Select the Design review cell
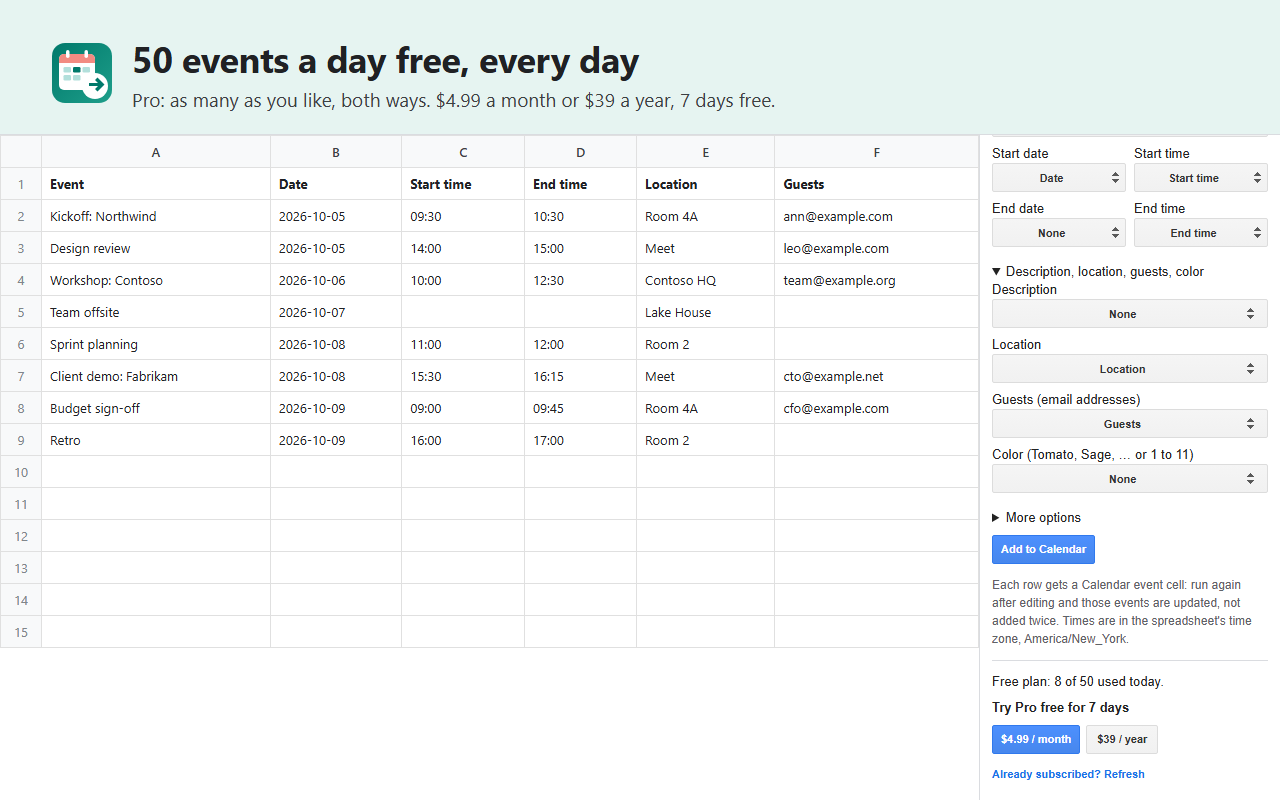The image size is (1280, 800). [x=156, y=248]
